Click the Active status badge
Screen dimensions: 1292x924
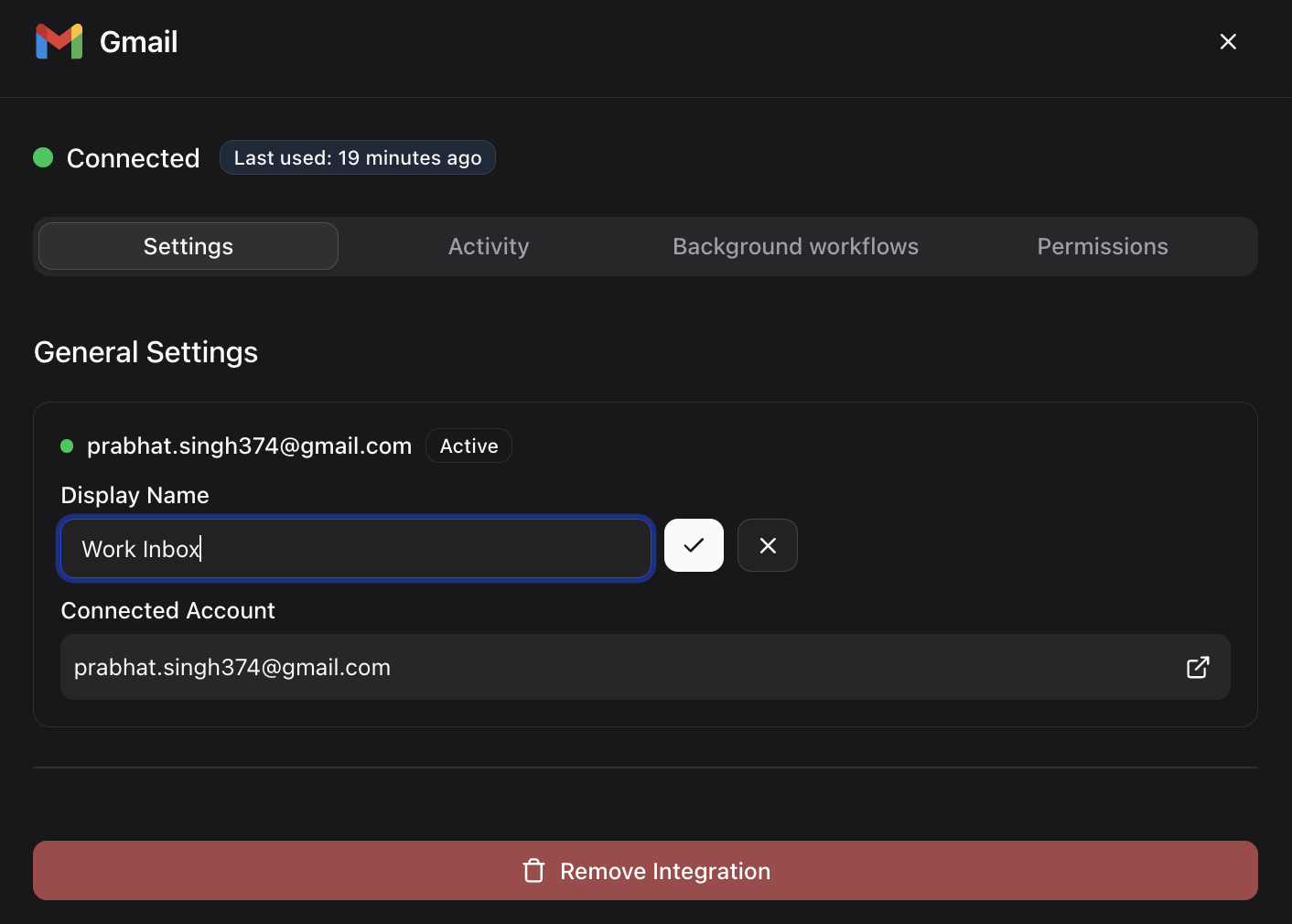point(468,446)
